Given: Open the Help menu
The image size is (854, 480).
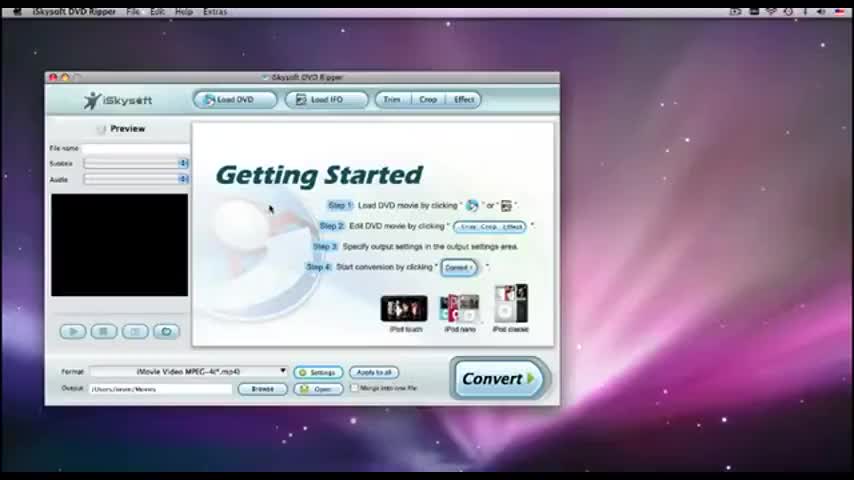Looking at the screenshot, I should coord(184,11).
